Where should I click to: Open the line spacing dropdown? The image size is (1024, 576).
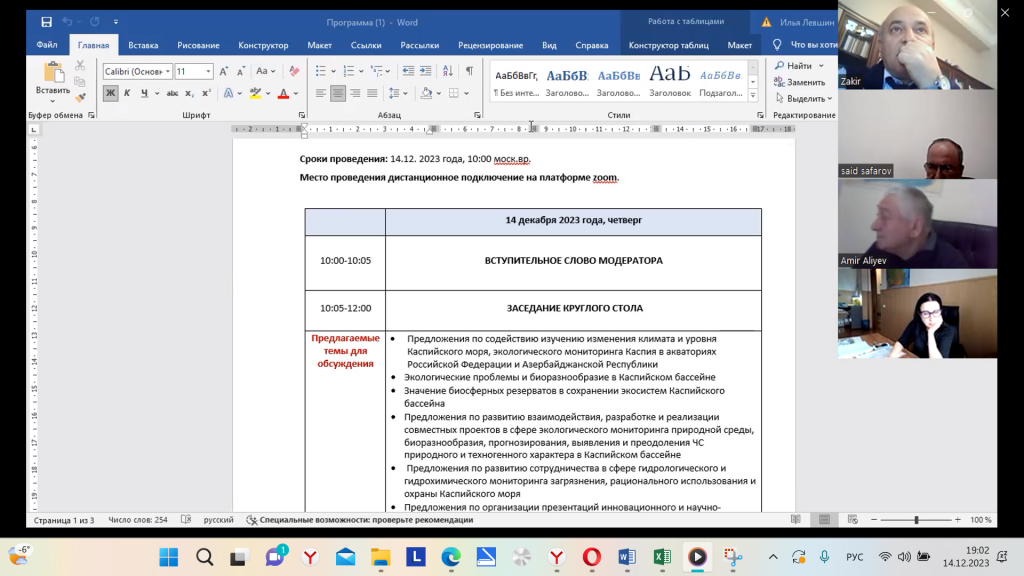(x=398, y=93)
